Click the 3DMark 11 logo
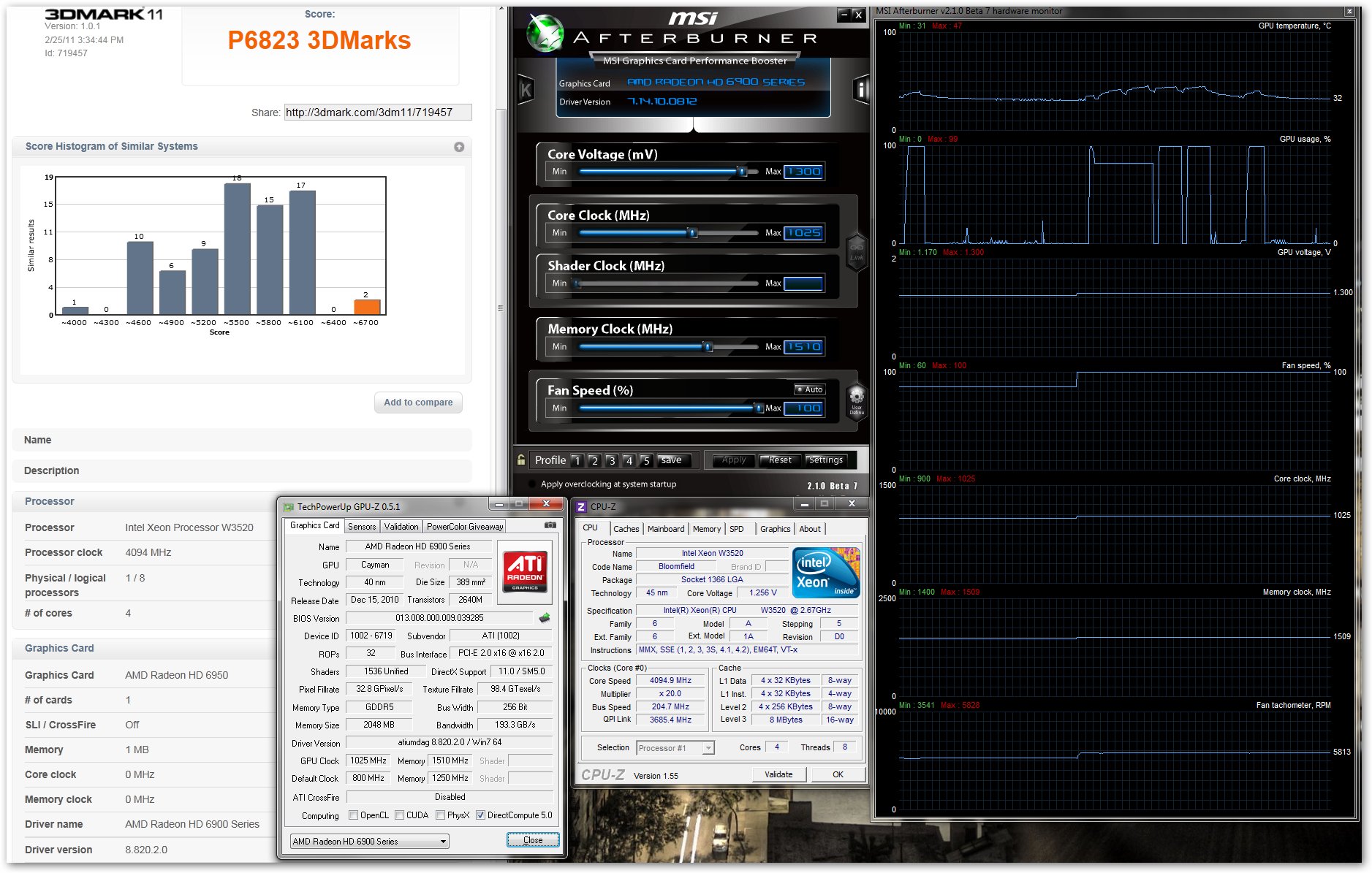Viewport: 1372px width, 873px height. pyautogui.click(x=104, y=14)
